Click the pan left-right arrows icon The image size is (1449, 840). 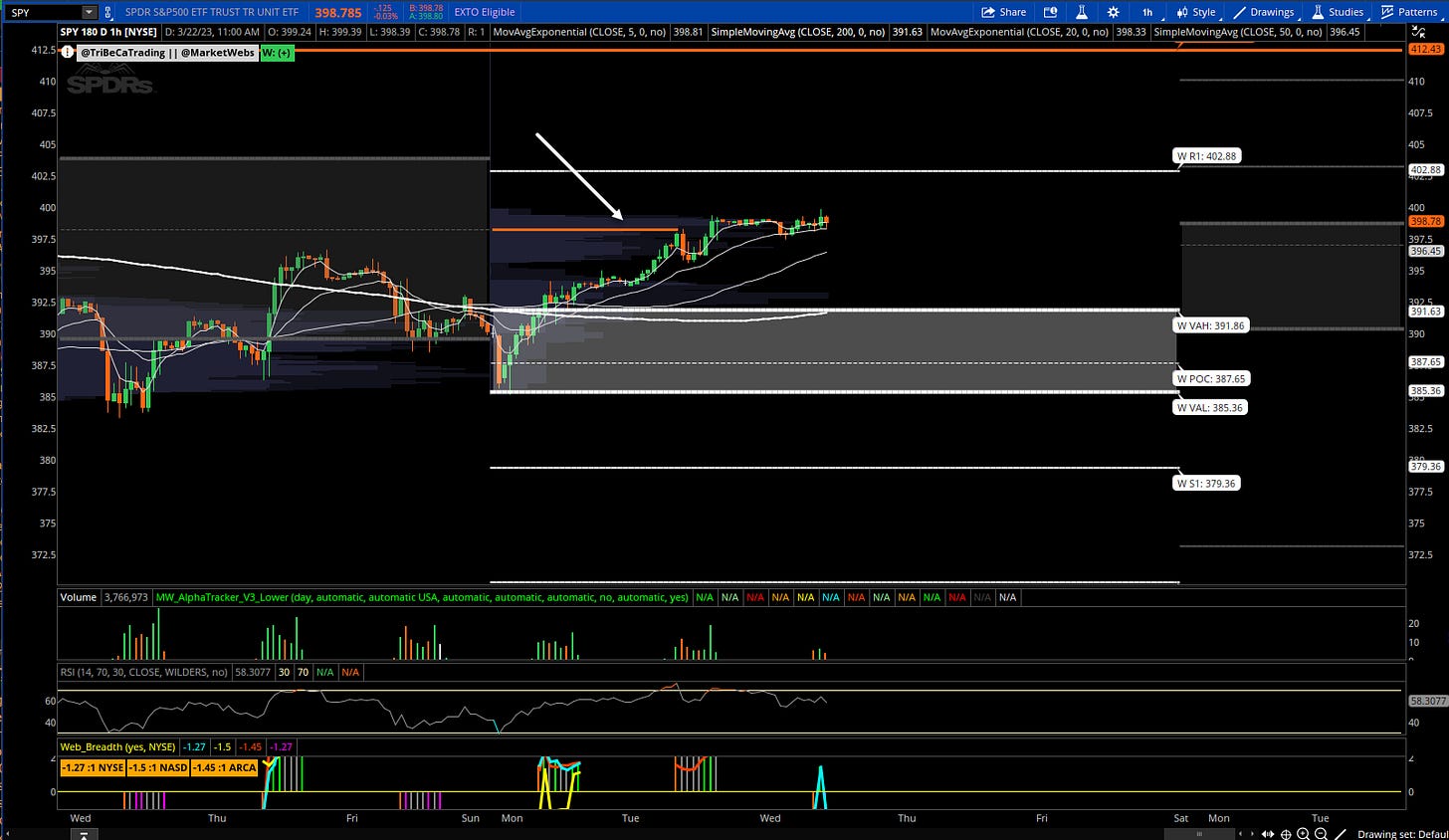[1269, 834]
